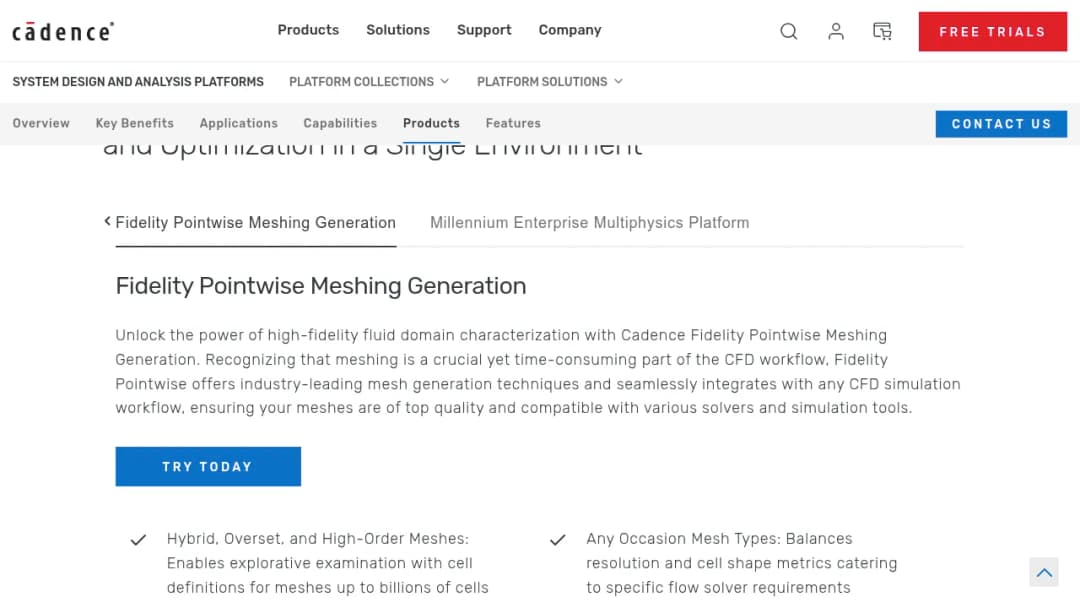Select the Fidelity Pointwise Meshing Generation tab

point(256,223)
